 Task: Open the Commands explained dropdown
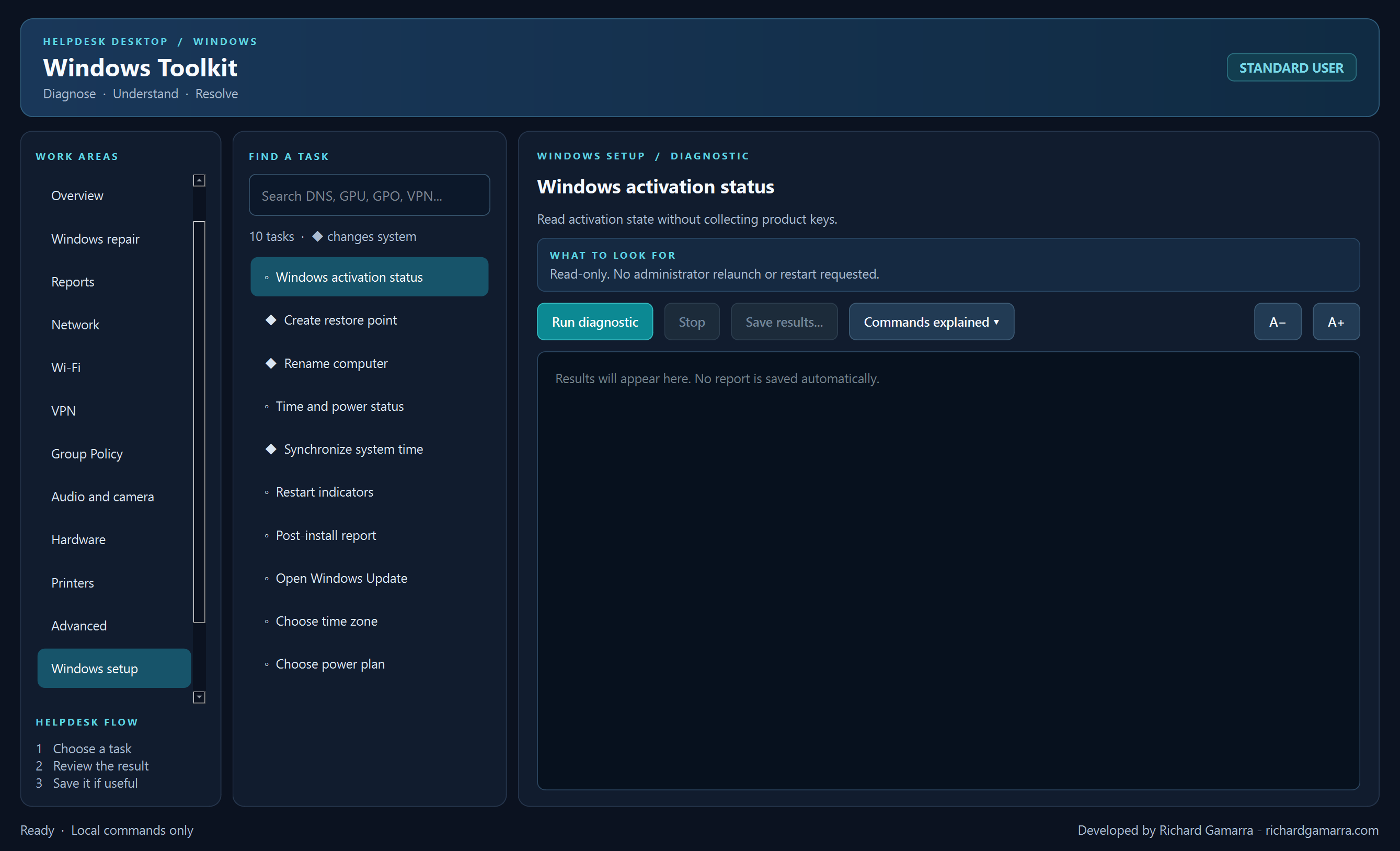click(931, 321)
